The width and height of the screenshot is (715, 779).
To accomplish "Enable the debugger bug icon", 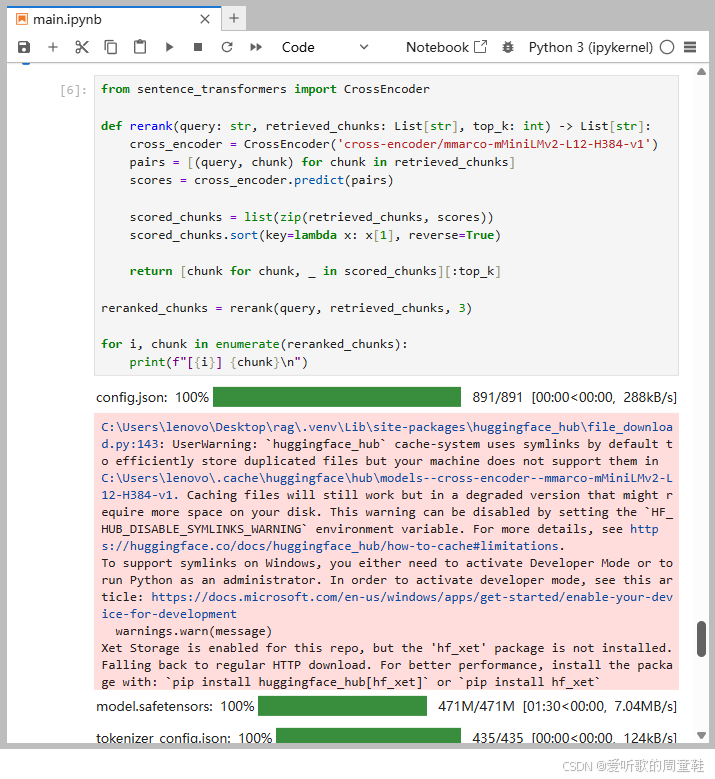I will pyautogui.click(x=508, y=47).
